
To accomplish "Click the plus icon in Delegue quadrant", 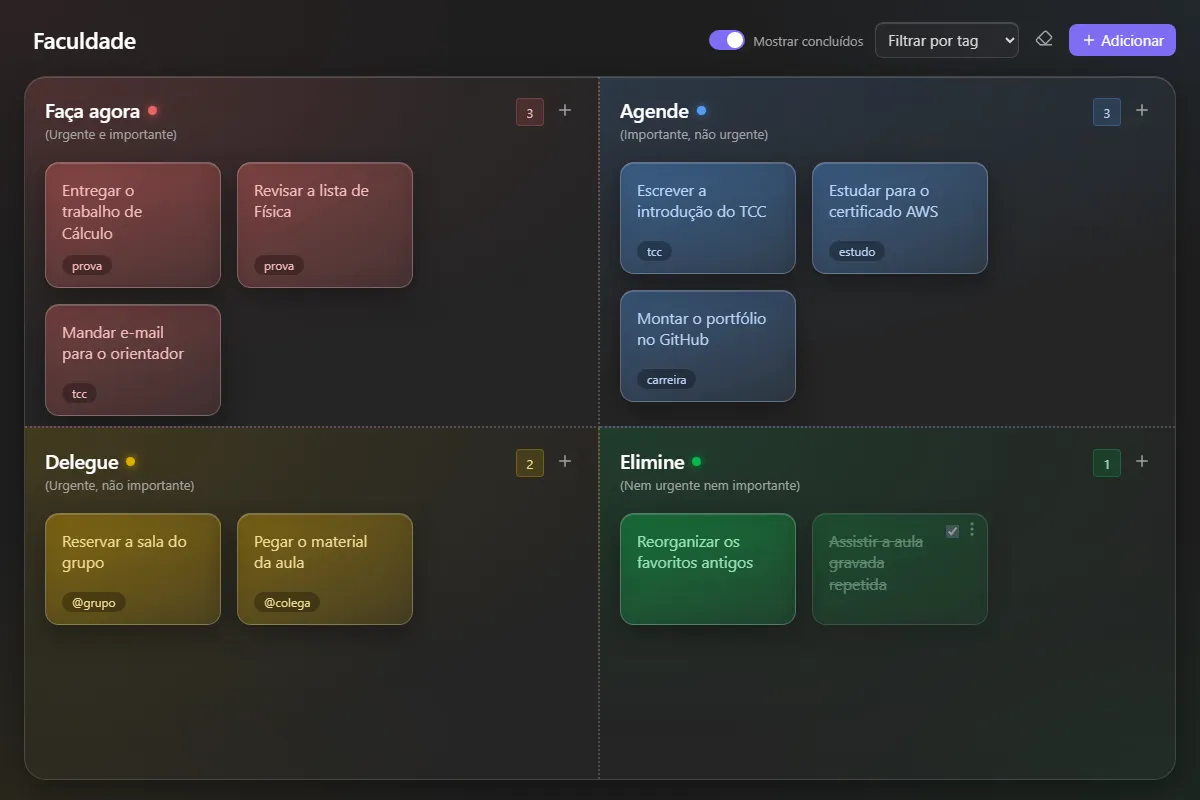I will point(565,461).
